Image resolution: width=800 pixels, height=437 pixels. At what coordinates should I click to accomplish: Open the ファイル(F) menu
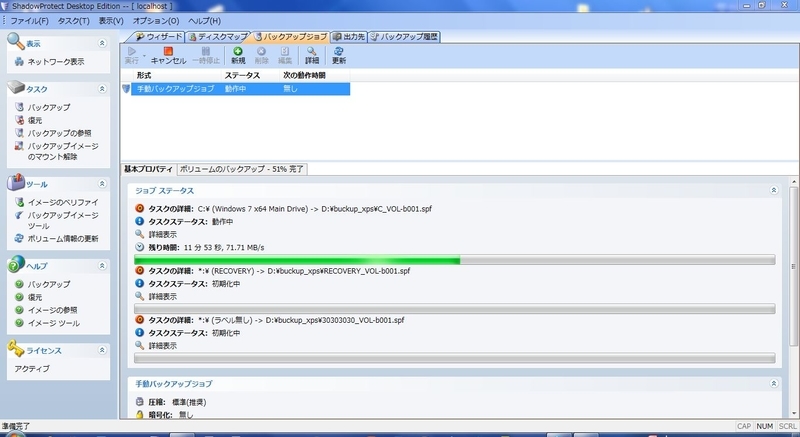(29, 21)
